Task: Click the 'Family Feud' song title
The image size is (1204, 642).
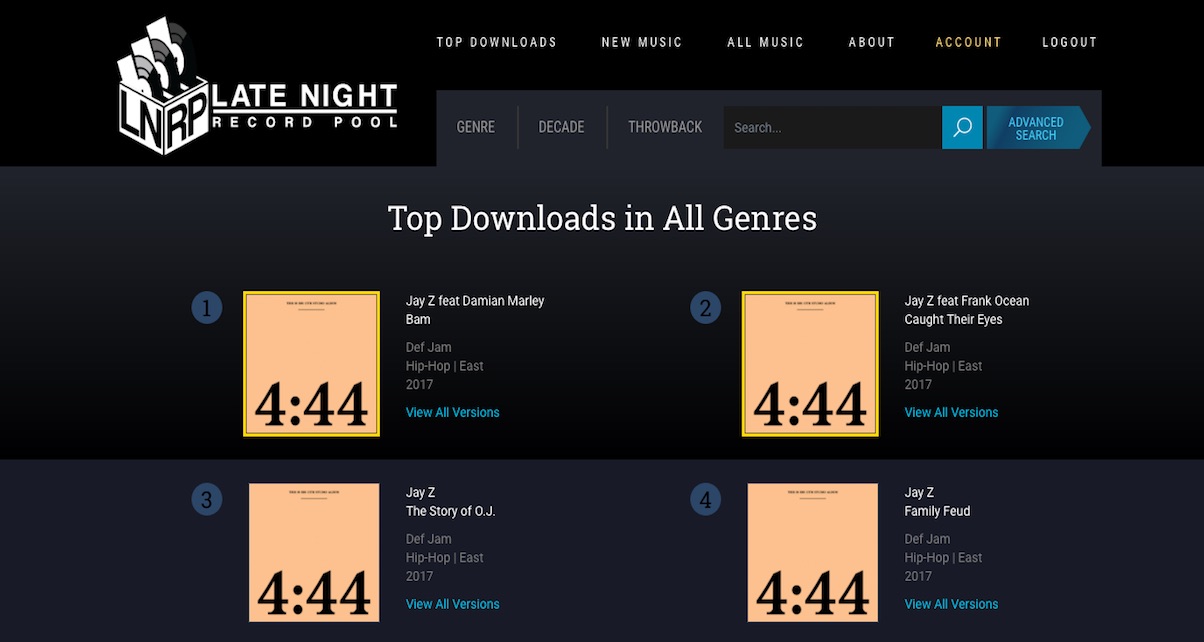Action: [938, 511]
